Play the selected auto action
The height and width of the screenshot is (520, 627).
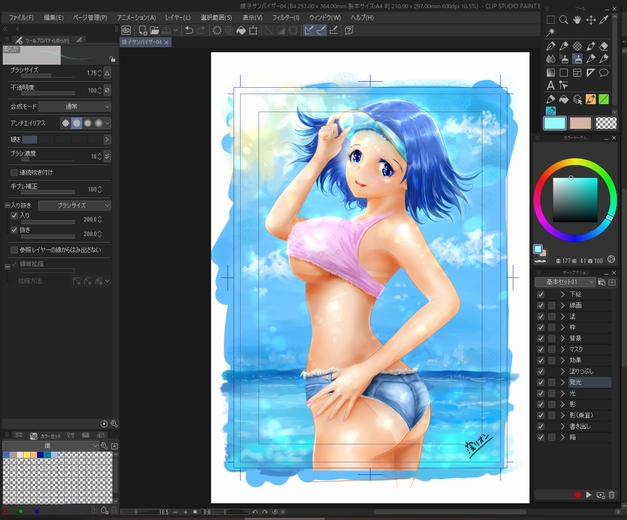[x=589, y=495]
